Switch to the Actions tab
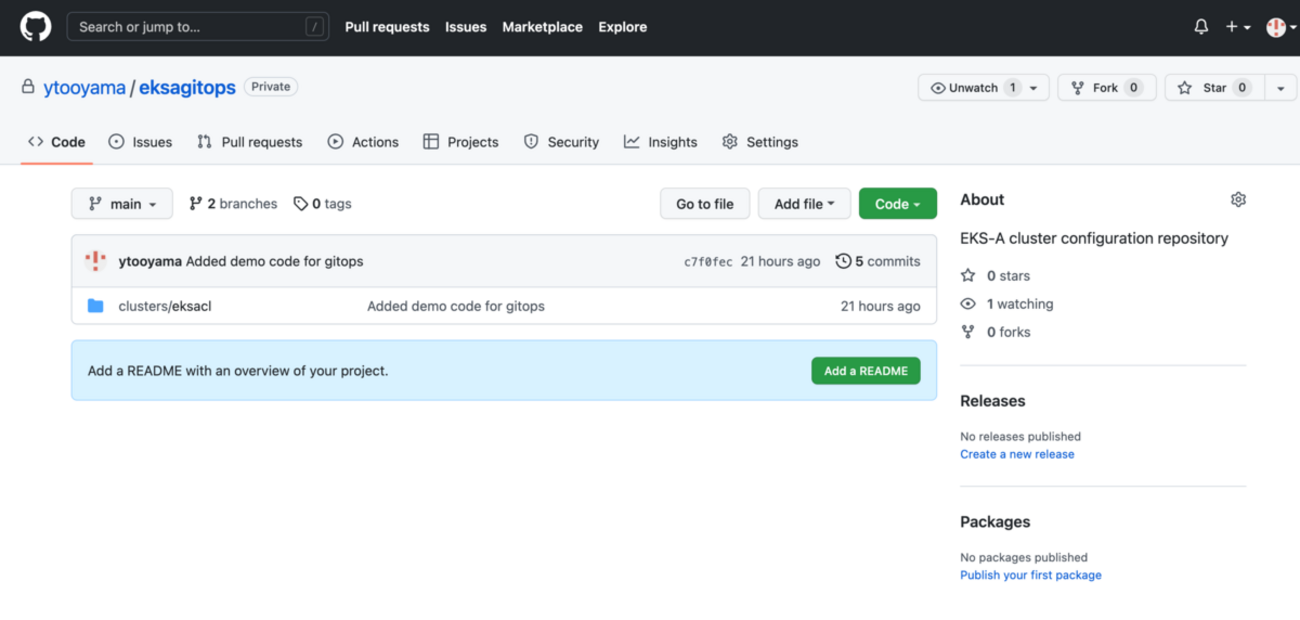The width and height of the screenshot is (1300, 620). [x=363, y=142]
